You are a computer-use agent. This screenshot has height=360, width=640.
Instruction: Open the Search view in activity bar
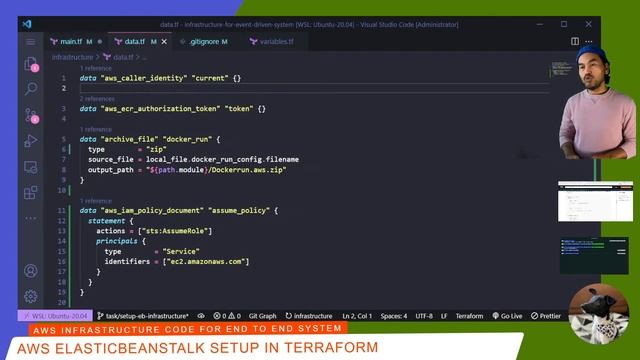click(31, 89)
